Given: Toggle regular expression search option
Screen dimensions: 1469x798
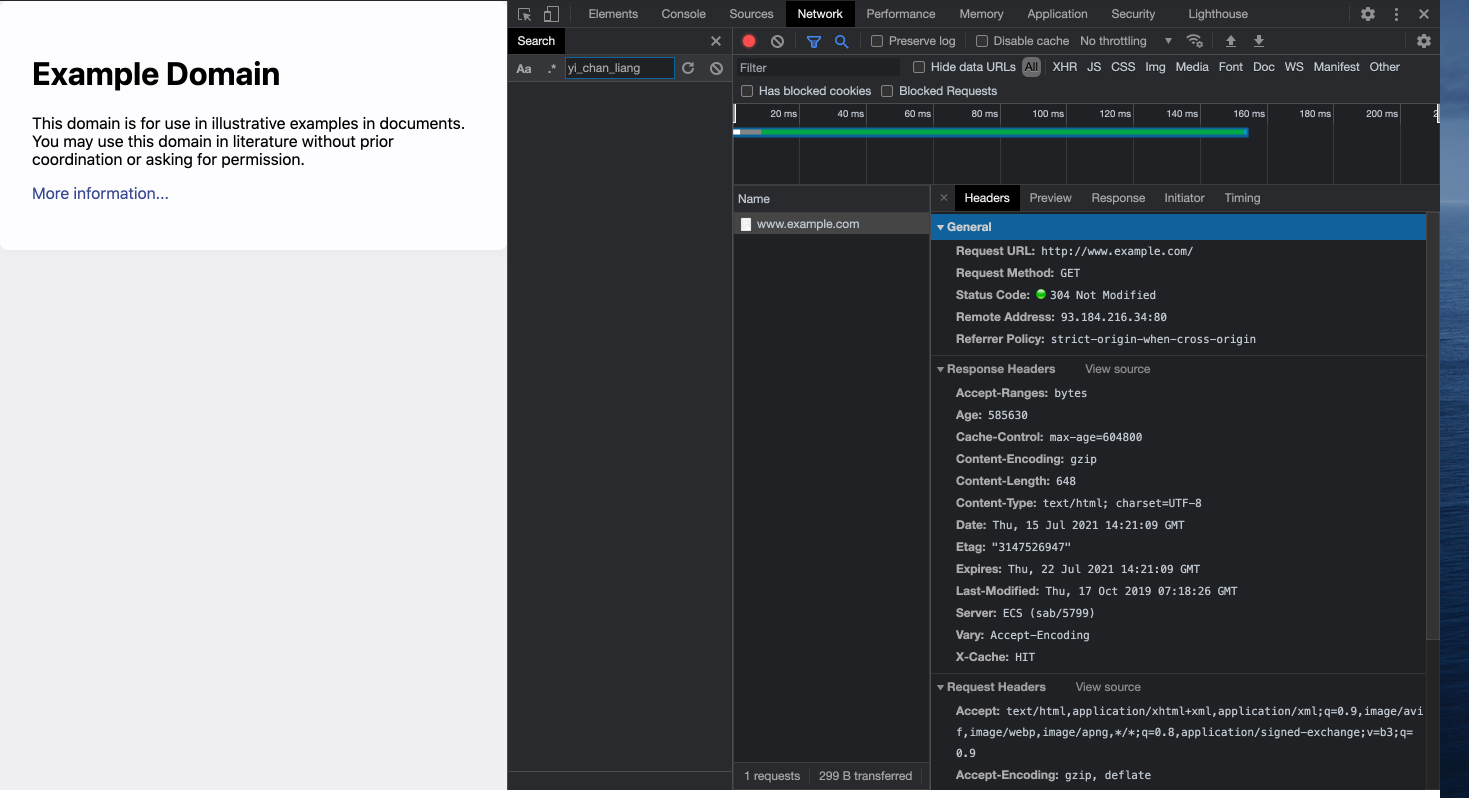Looking at the screenshot, I should [x=551, y=69].
